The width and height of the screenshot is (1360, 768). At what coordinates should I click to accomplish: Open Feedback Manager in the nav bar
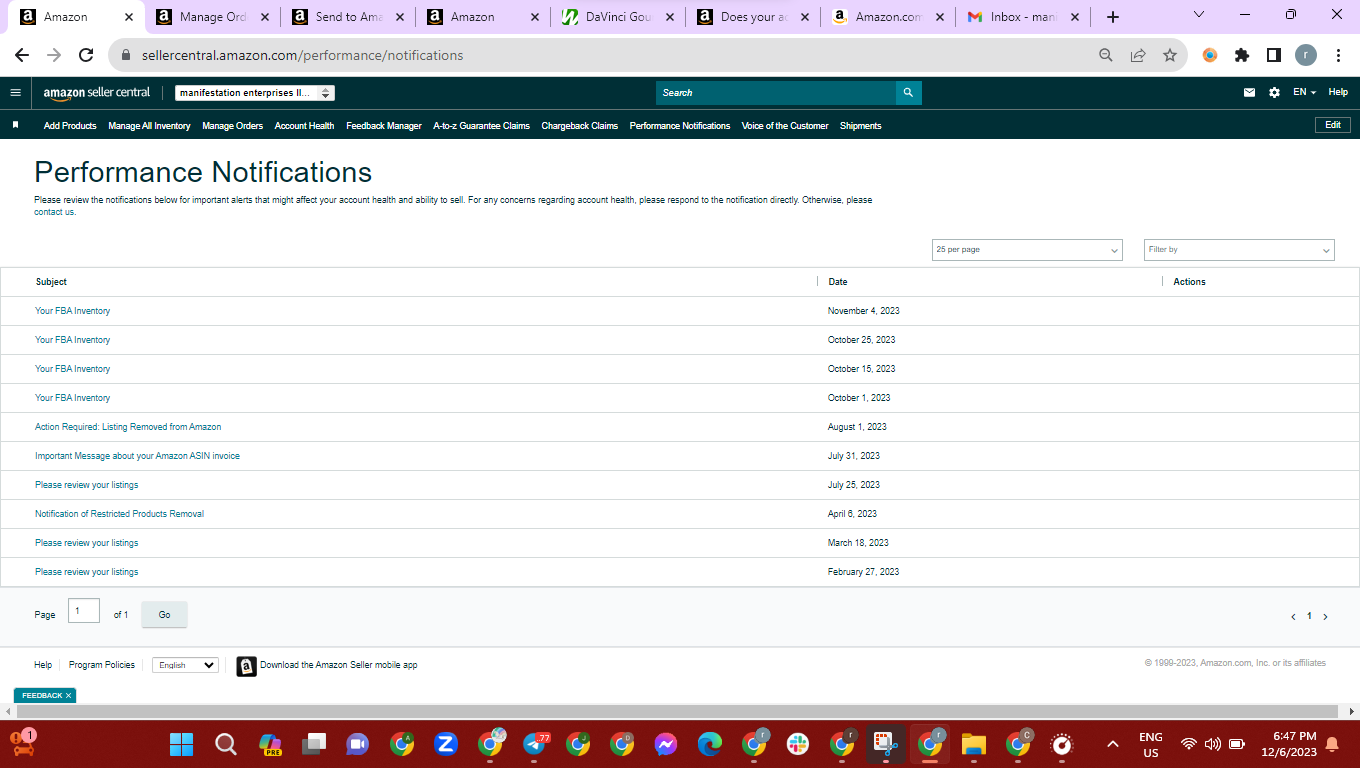[x=384, y=126]
